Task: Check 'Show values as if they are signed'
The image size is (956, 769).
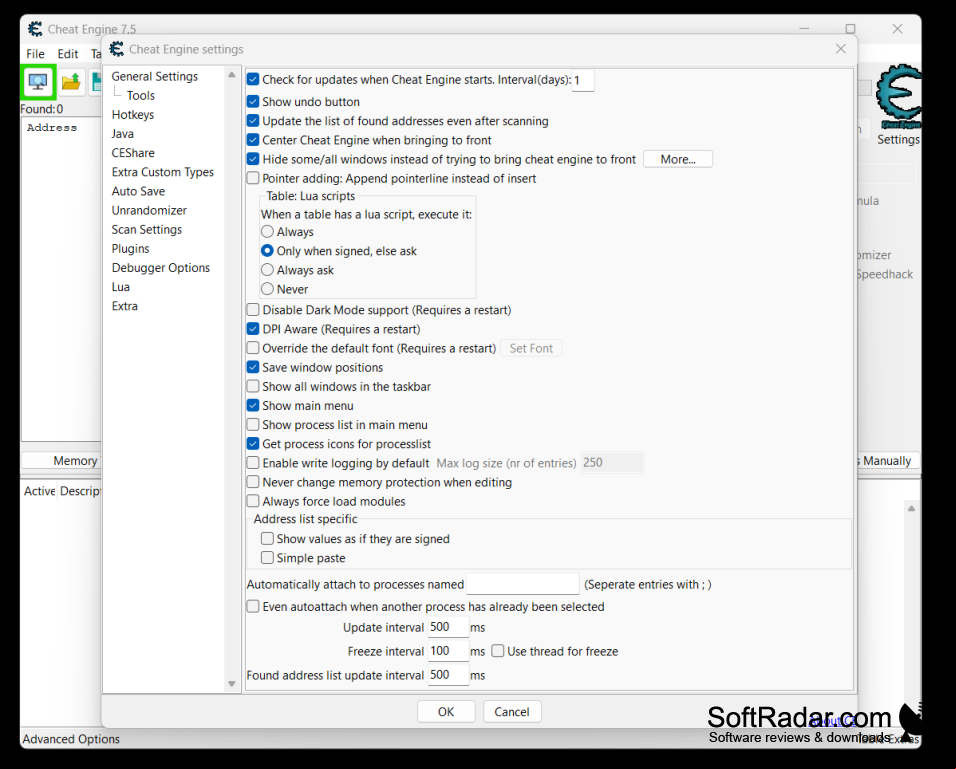Action: click(x=267, y=538)
